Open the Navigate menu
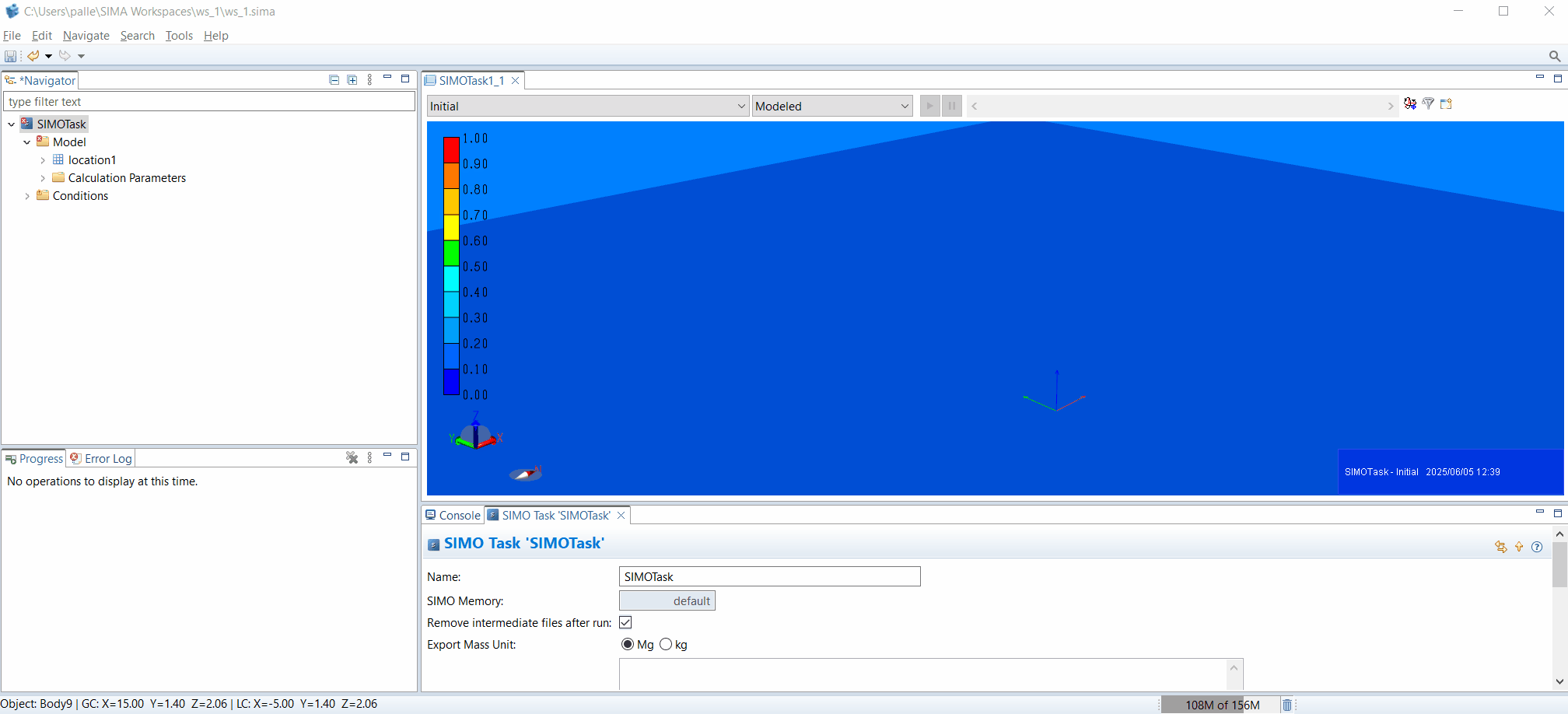This screenshot has width=1568, height=714. pyautogui.click(x=86, y=36)
